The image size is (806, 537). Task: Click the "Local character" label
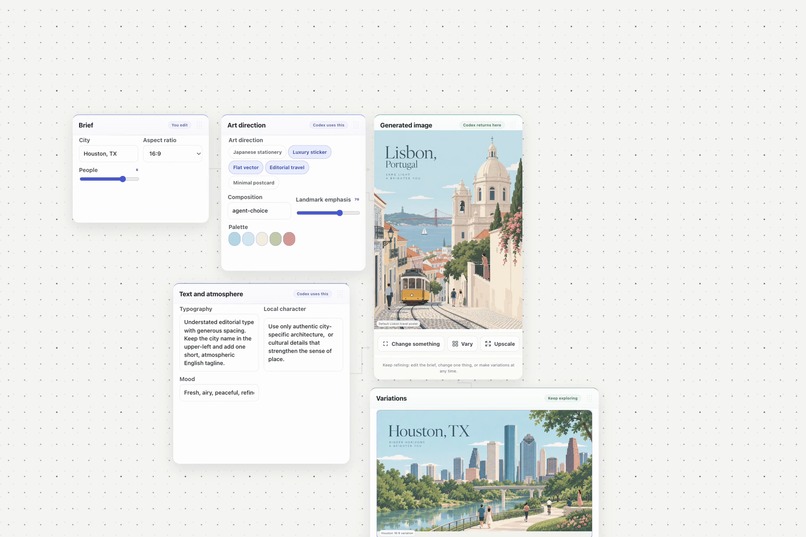click(285, 309)
